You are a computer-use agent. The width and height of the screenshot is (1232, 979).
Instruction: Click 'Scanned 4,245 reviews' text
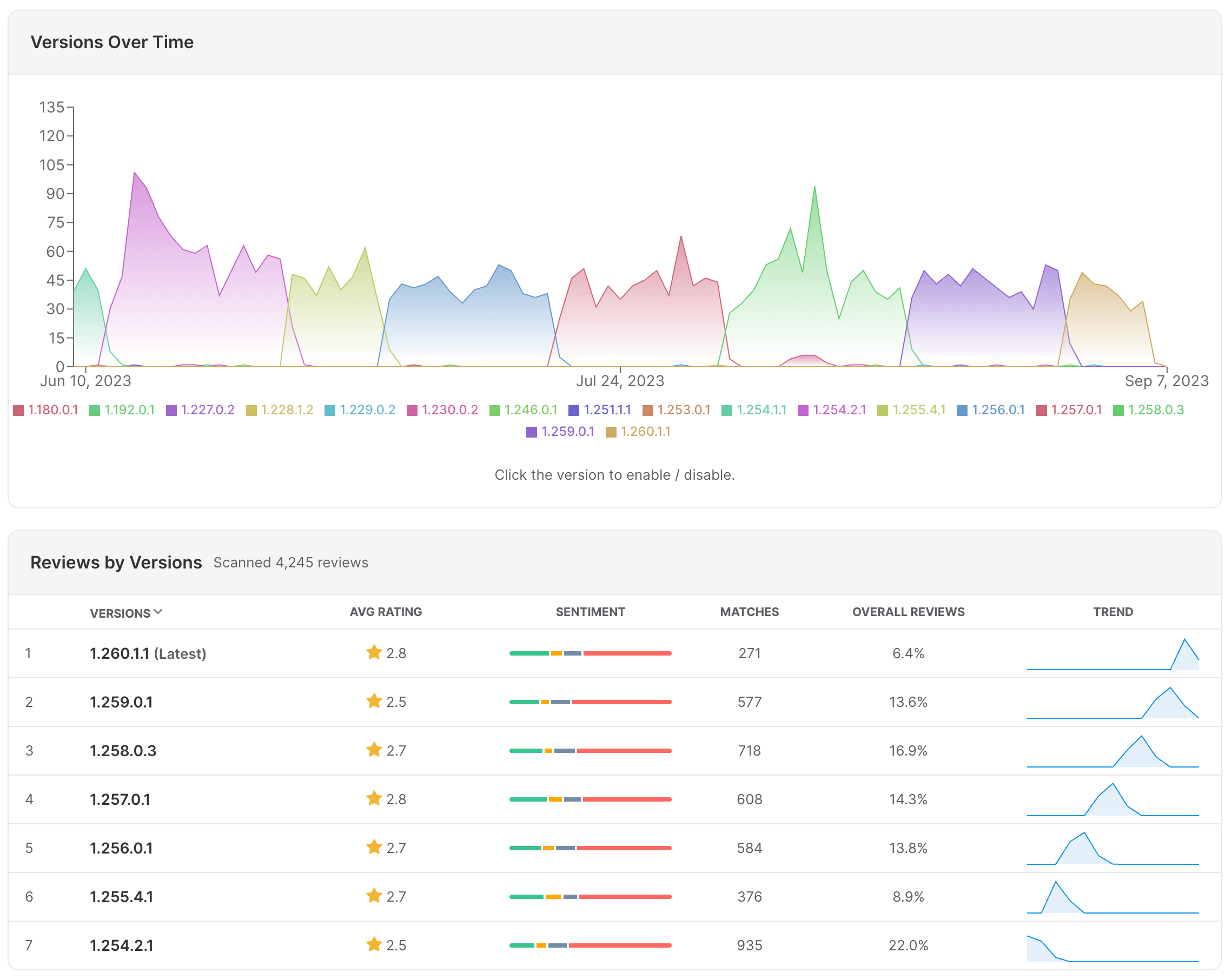point(291,563)
